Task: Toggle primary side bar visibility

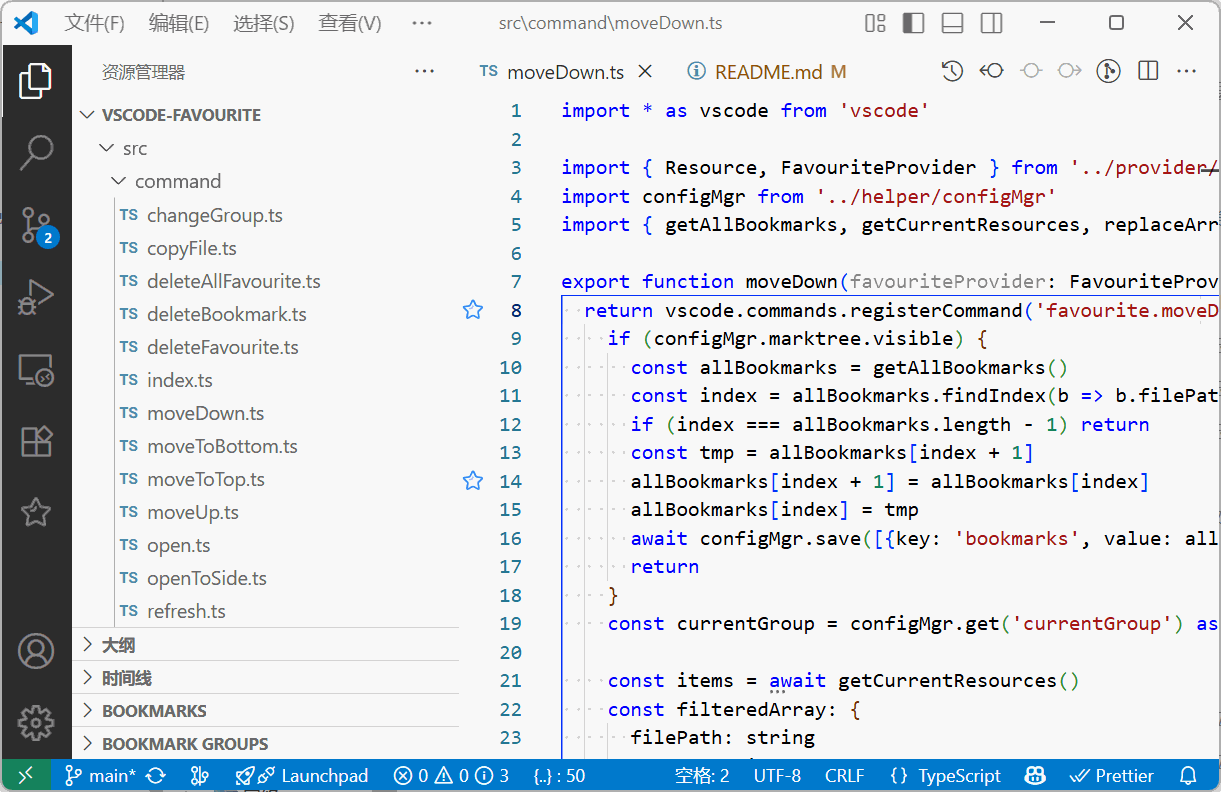Action: pyautogui.click(x=913, y=23)
